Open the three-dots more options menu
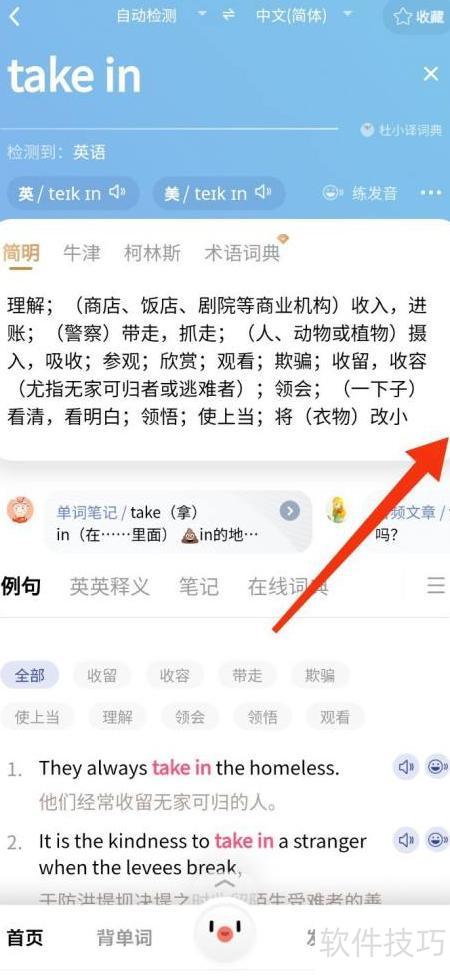450x976 pixels. pos(431,194)
